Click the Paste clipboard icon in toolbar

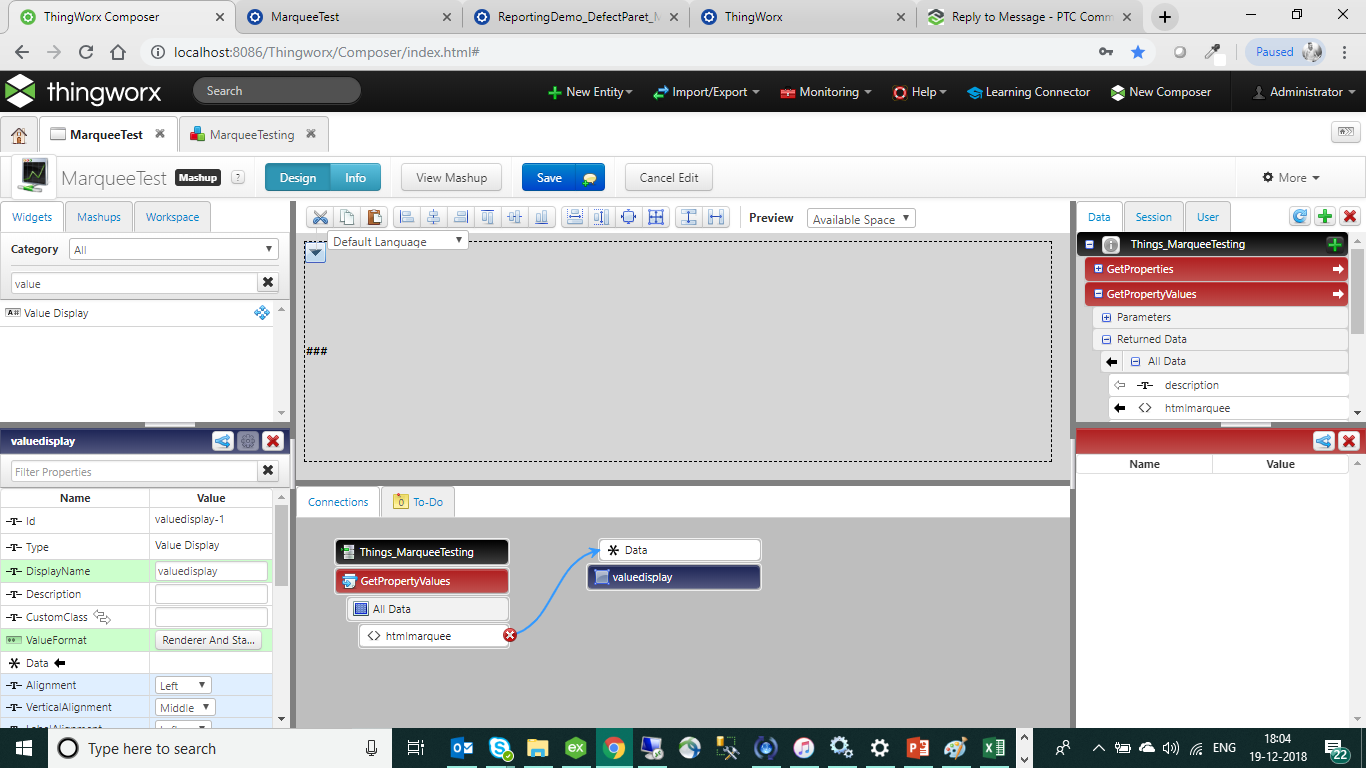(x=374, y=217)
